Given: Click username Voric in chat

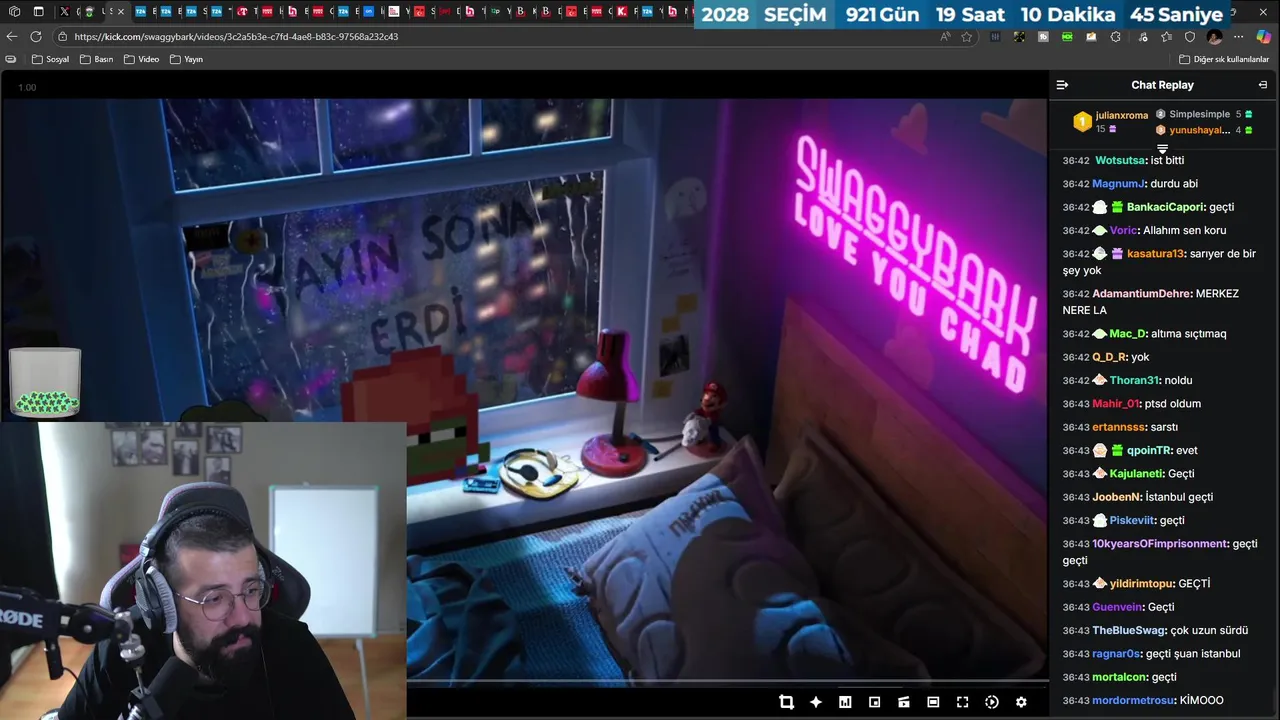Looking at the screenshot, I should (x=1124, y=230).
